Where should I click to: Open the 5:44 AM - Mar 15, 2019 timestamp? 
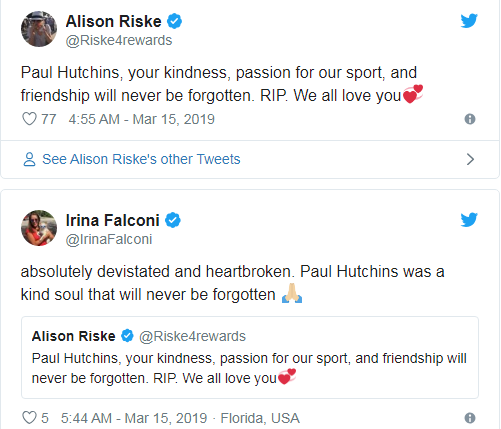click(134, 418)
